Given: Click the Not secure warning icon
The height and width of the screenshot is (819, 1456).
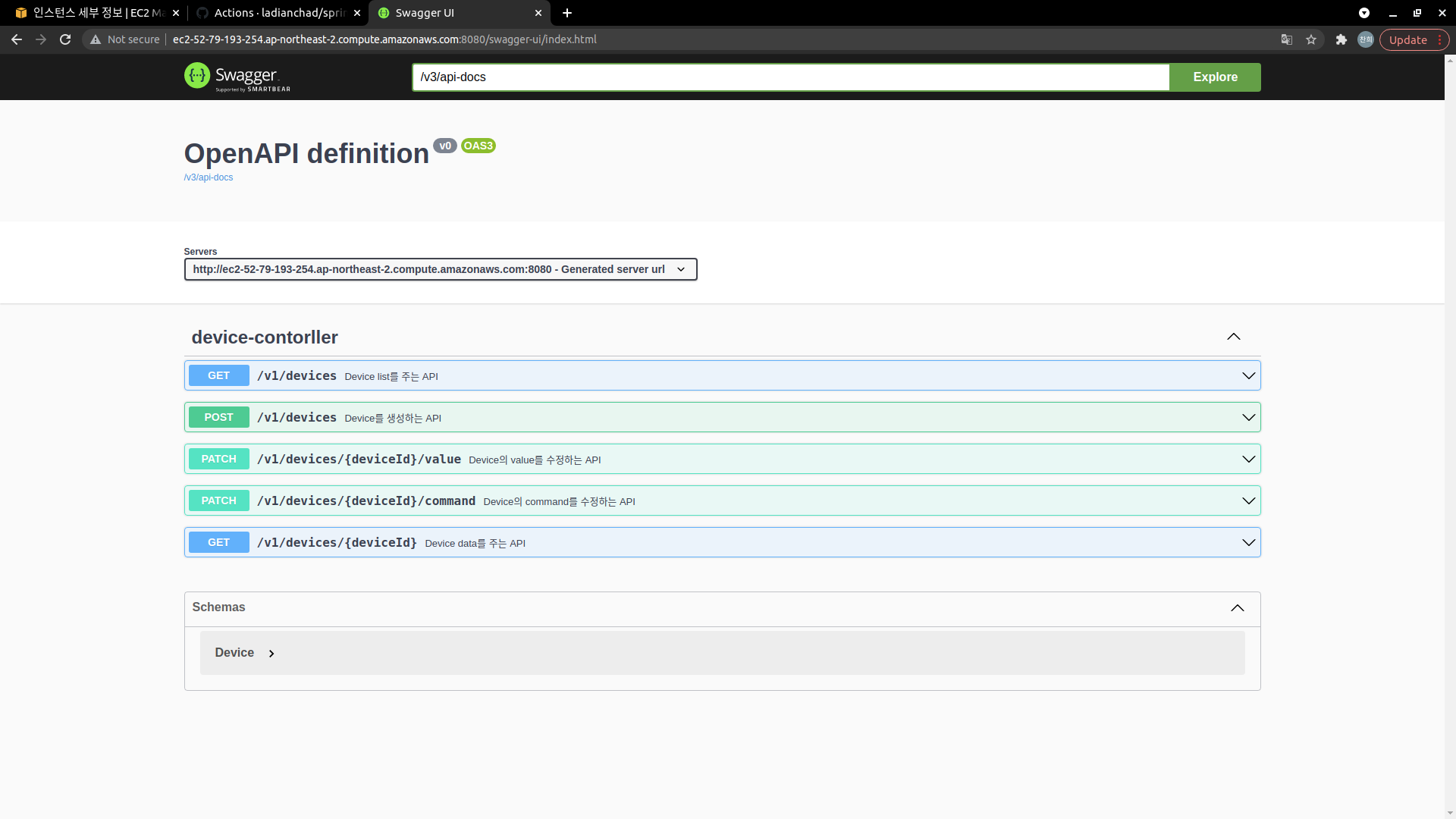Looking at the screenshot, I should pos(96,39).
